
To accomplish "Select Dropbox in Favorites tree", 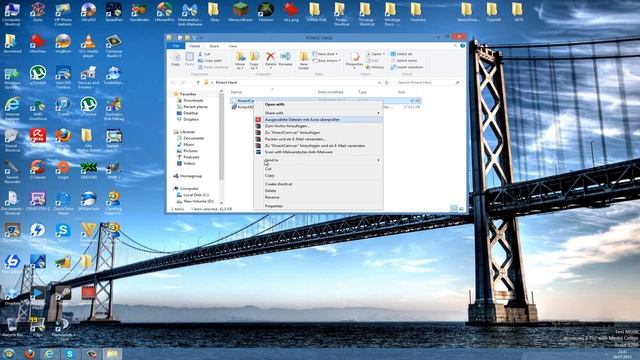I will coord(188,120).
